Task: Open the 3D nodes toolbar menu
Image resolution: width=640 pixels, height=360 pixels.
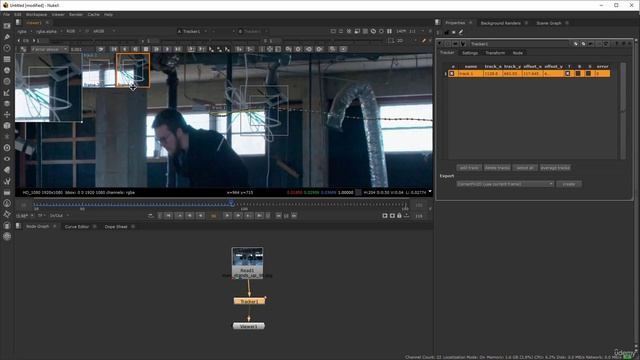Action: click(x=7, y=126)
